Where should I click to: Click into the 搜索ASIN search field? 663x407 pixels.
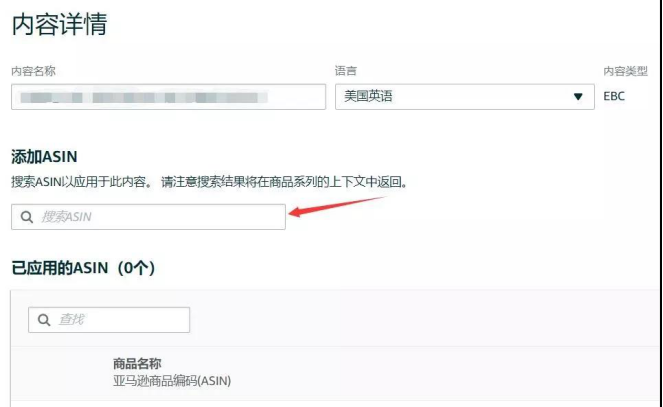point(148,217)
